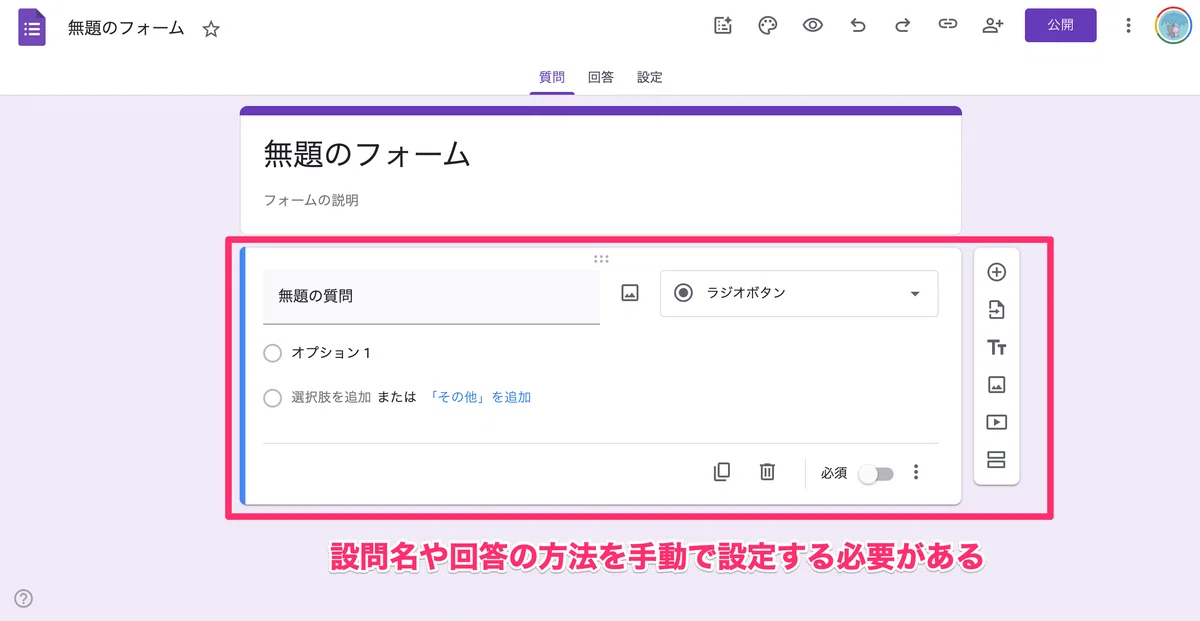Image resolution: width=1200 pixels, height=621 pixels.
Task: Switch to the 設定 tab
Action: (x=650, y=77)
